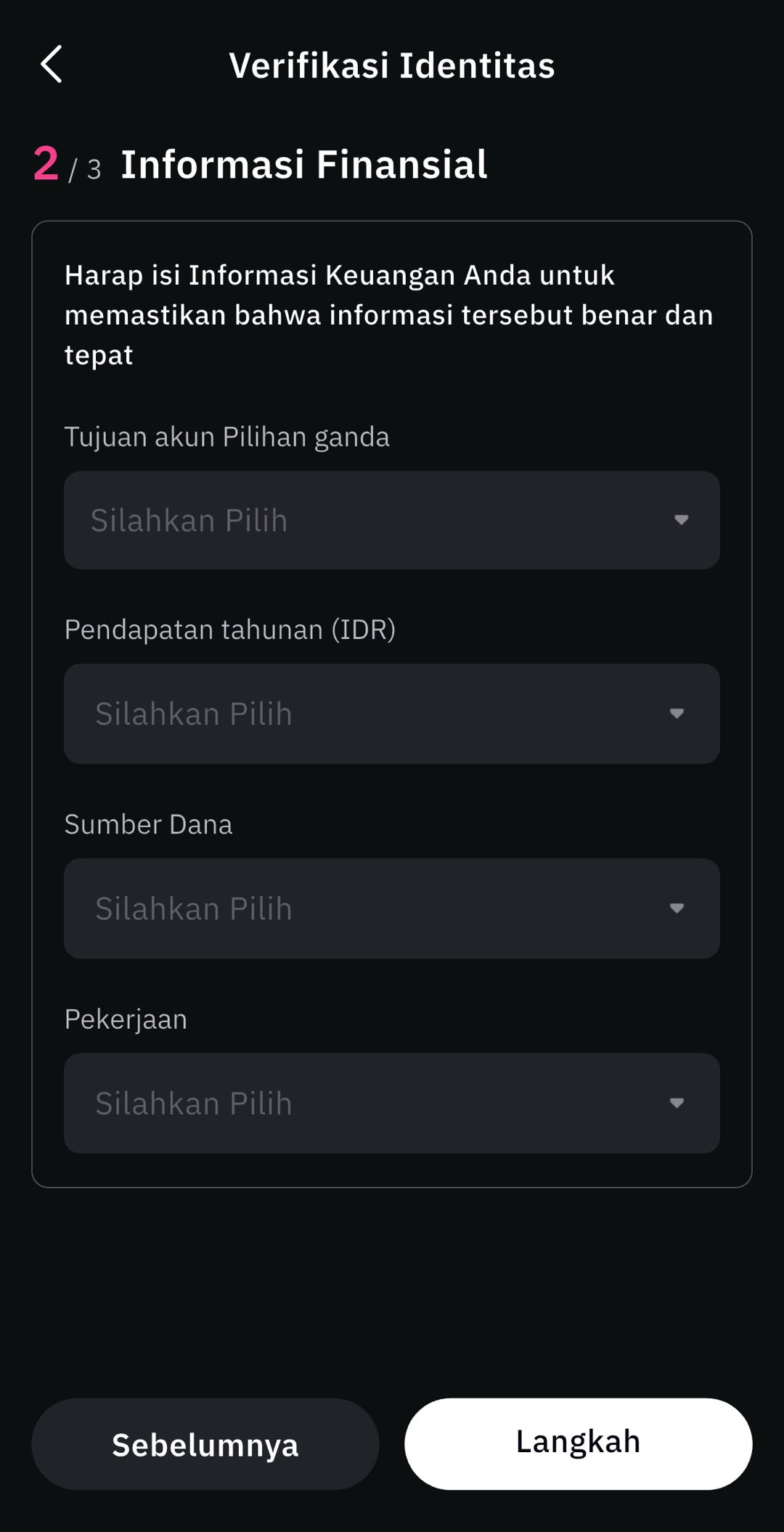
Task: Click the Pekerjaan dropdown arrow
Action: pyautogui.click(x=677, y=1103)
